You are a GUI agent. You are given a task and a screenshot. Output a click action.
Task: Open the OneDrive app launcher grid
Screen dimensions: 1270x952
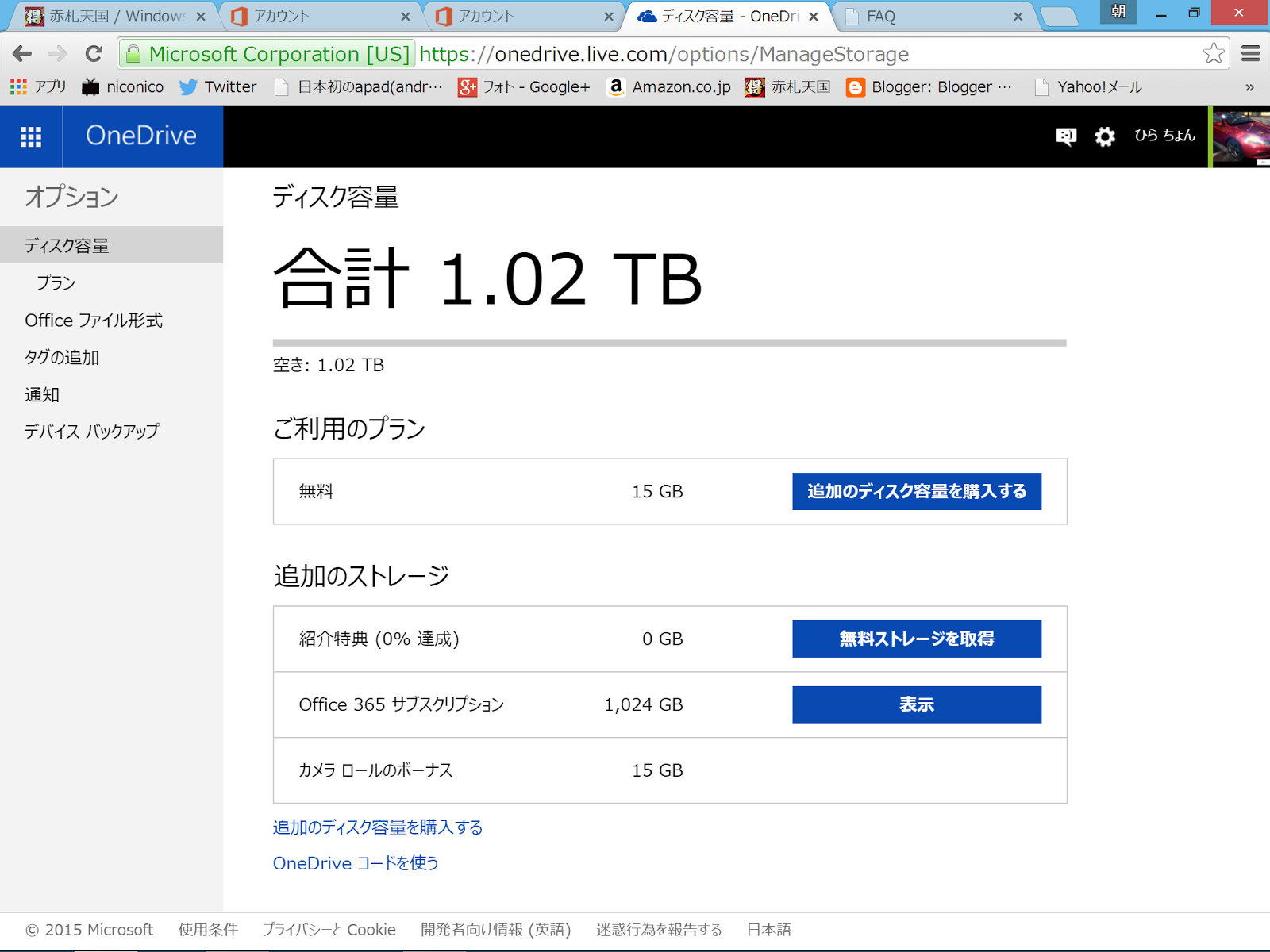coord(31,136)
